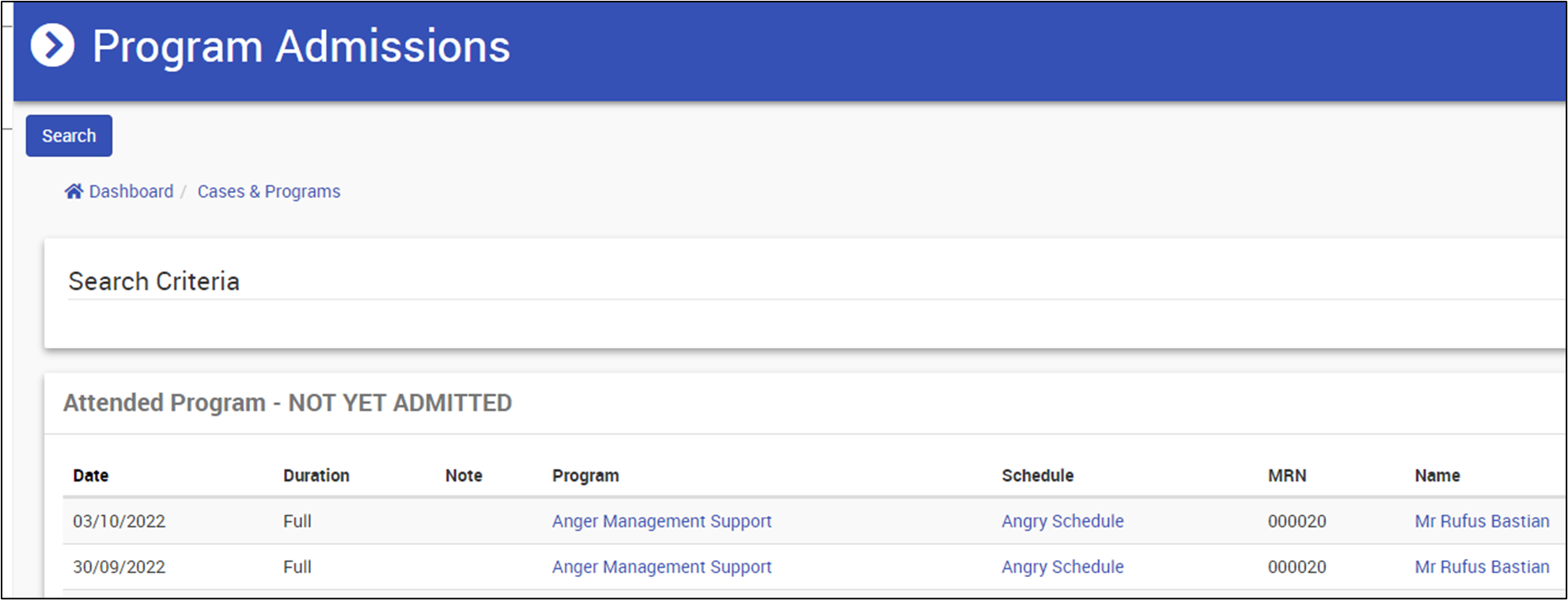Viewport: 1568px width, 600px height.
Task: Click the Note column header
Action: point(464,476)
